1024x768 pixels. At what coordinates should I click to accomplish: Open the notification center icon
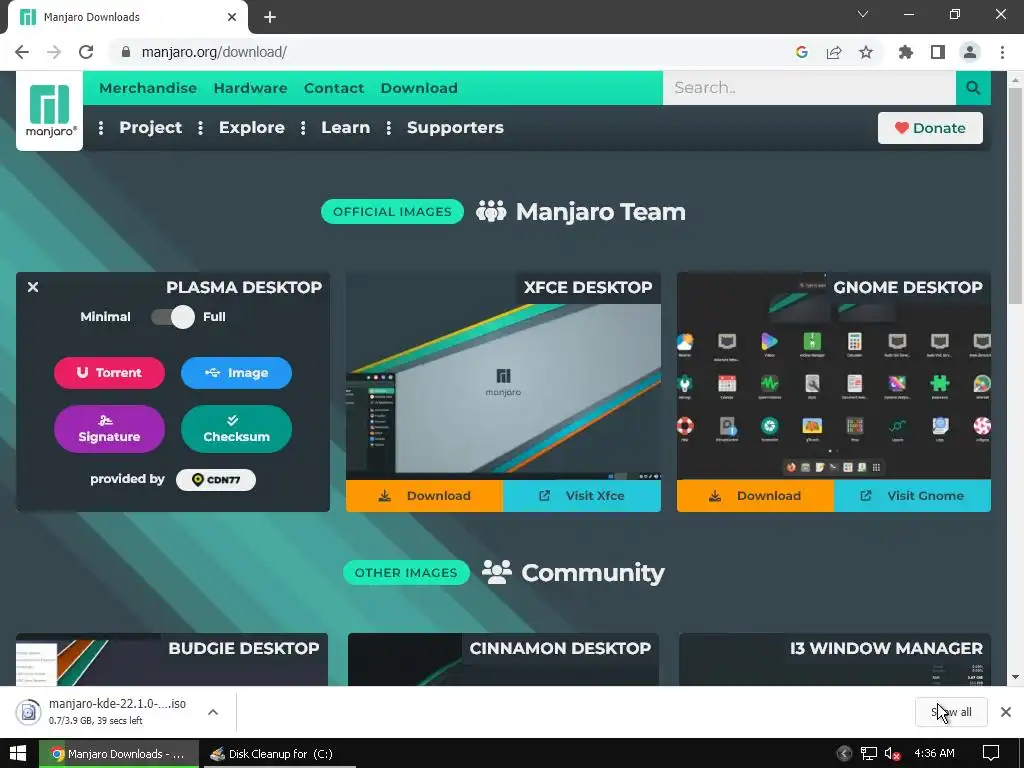coord(991,754)
